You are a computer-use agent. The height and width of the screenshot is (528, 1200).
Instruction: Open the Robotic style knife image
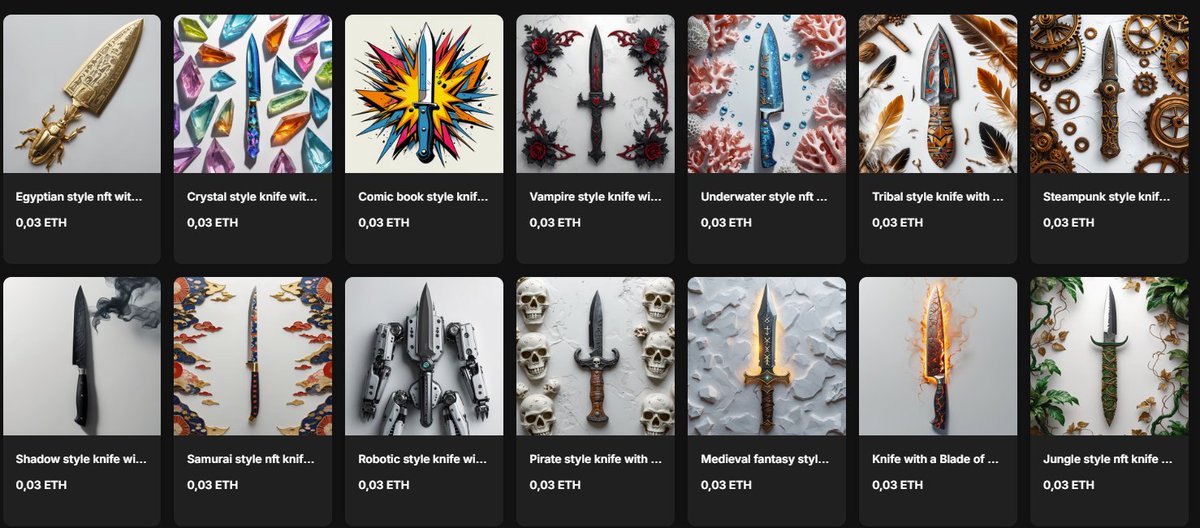(x=424, y=356)
